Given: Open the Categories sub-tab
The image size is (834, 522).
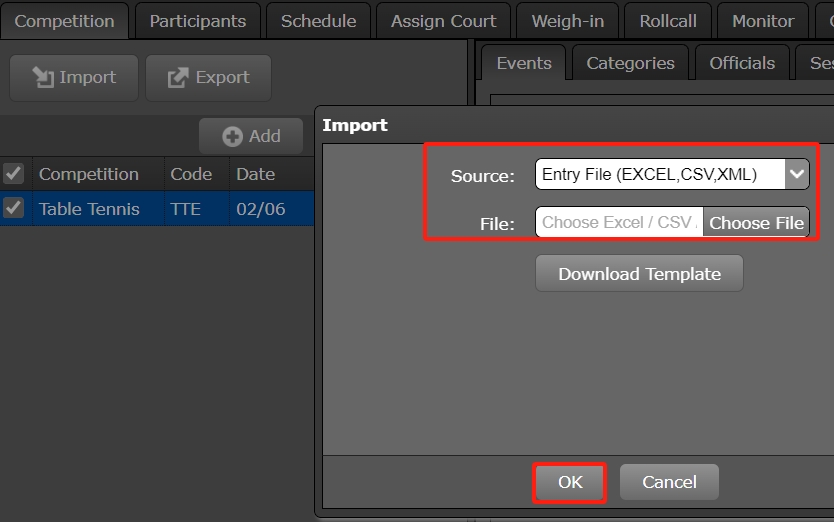Looking at the screenshot, I should [x=630, y=63].
